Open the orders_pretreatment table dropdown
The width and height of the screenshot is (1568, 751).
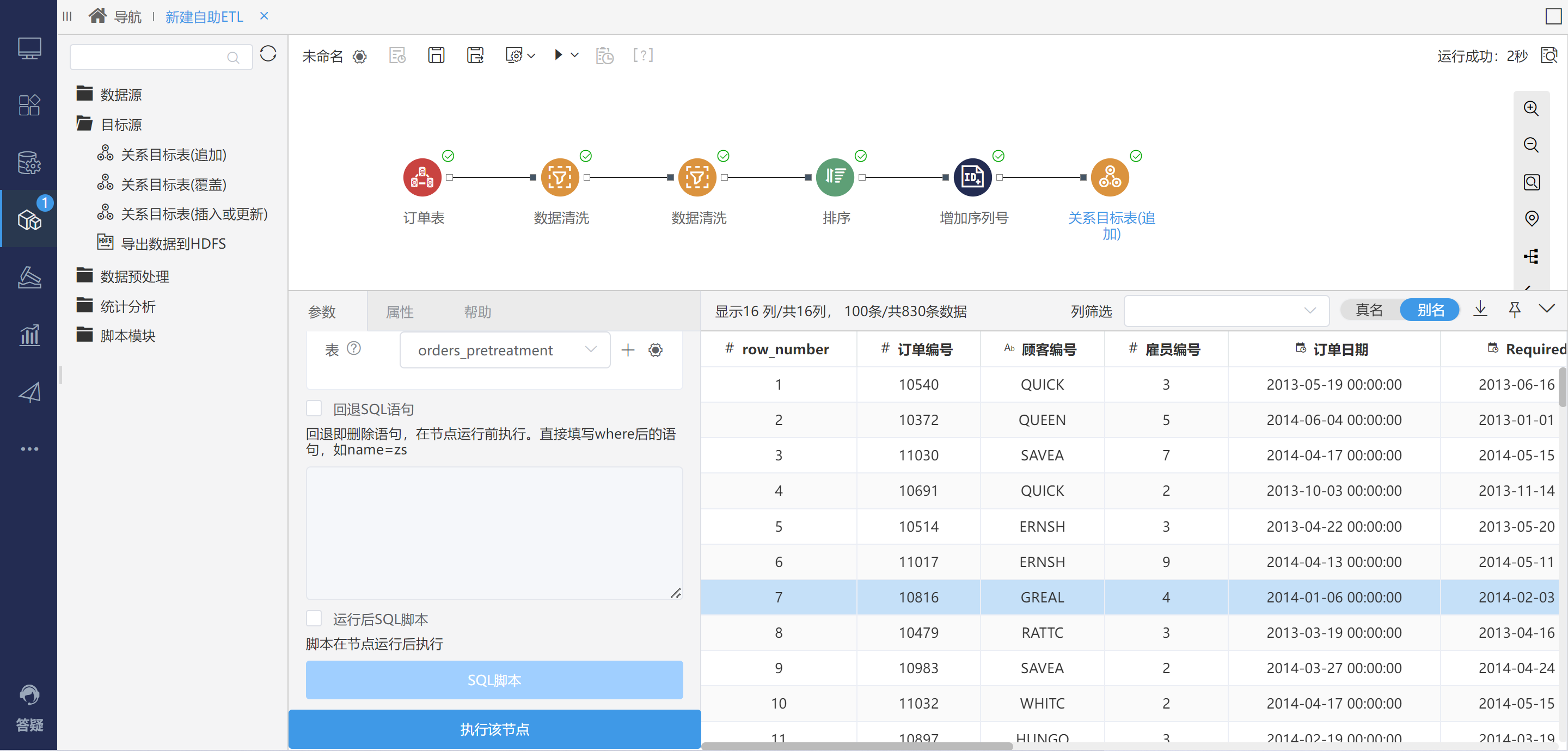pos(505,350)
